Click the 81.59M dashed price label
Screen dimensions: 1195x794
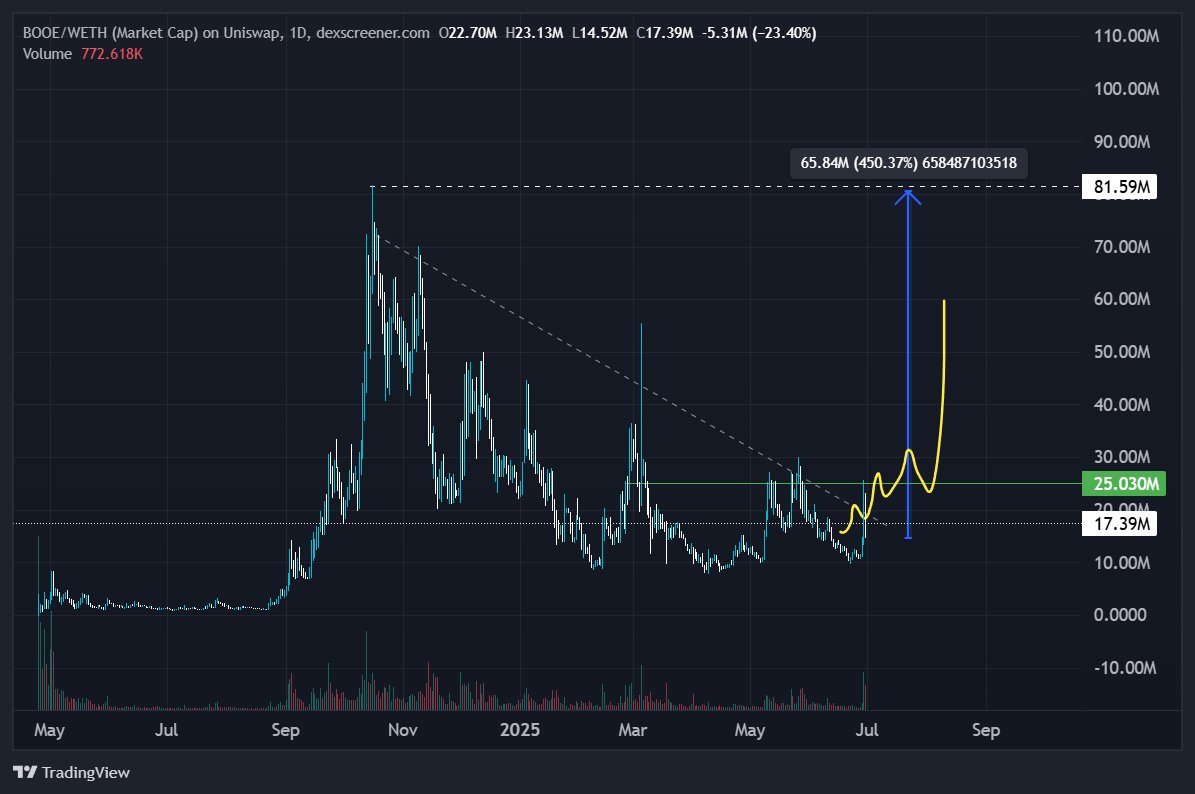[x=1118, y=186]
